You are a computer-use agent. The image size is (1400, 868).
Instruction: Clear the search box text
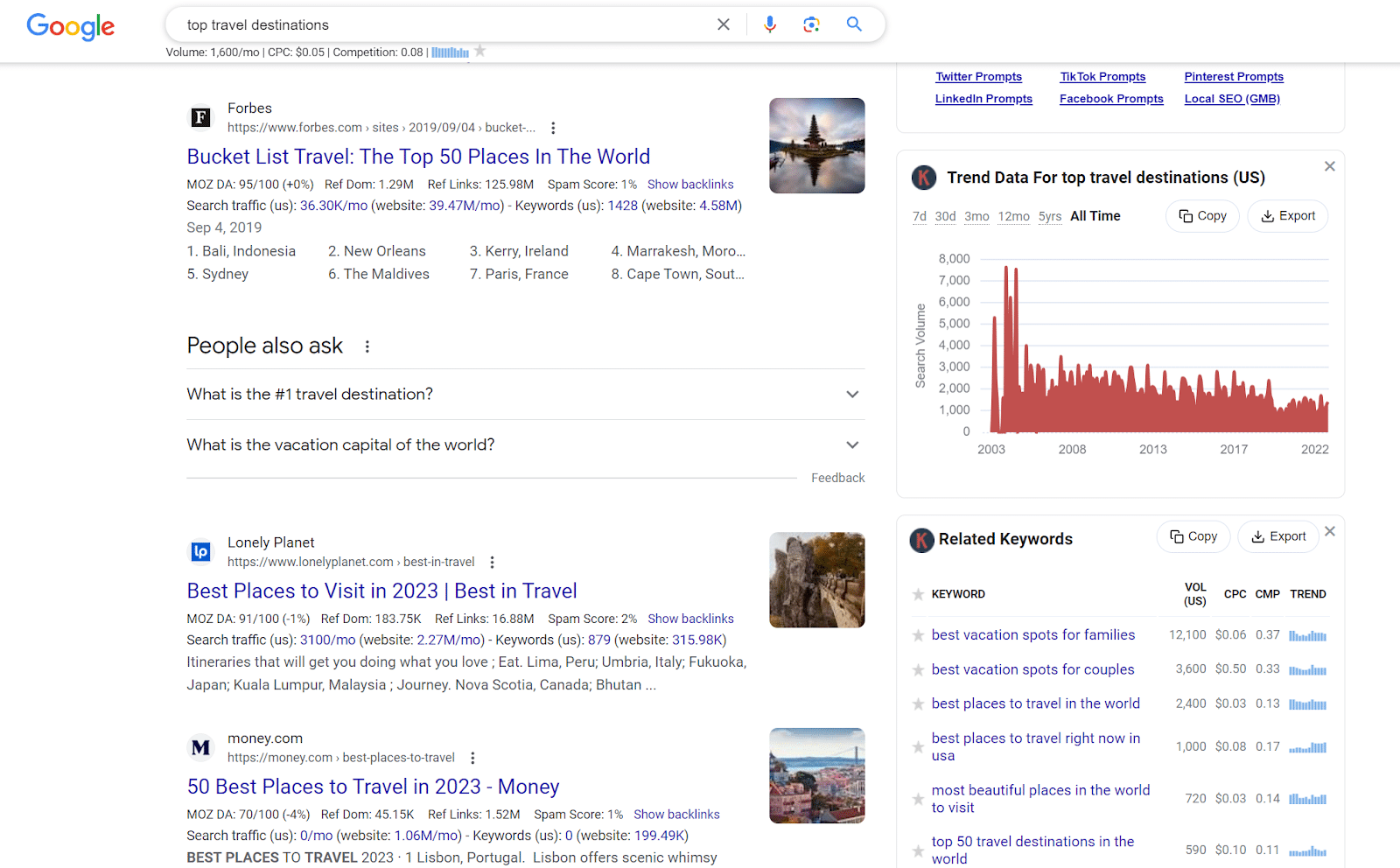click(x=724, y=24)
